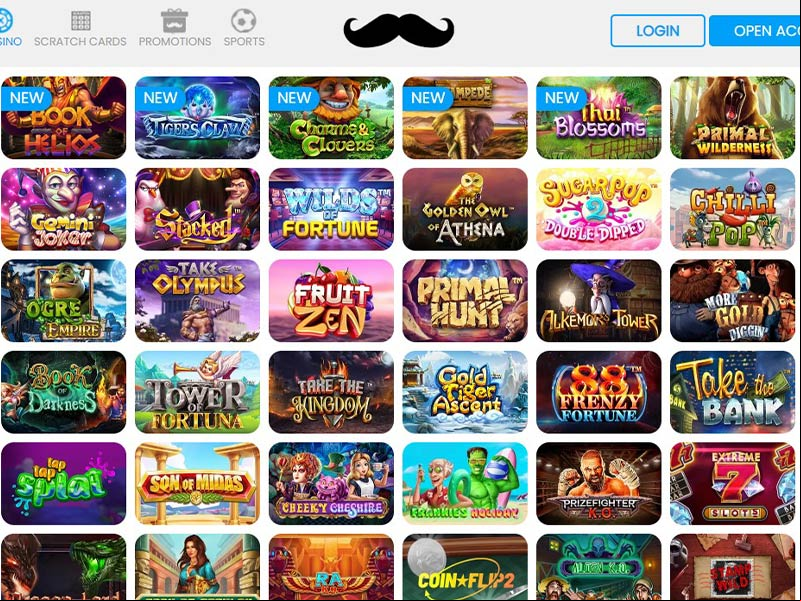Select the Fruit Zen game tile

(331, 300)
